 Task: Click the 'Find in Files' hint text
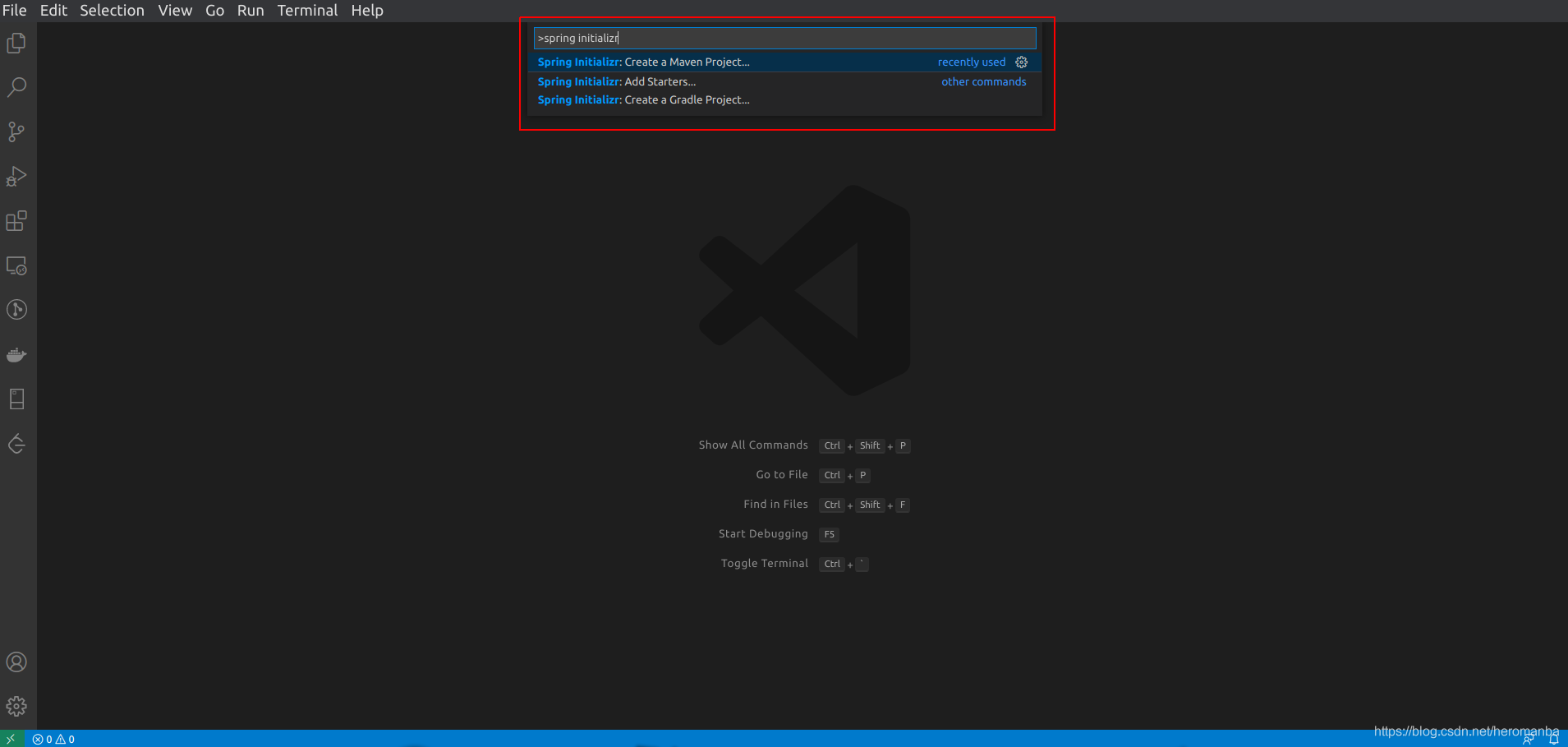[775, 505]
